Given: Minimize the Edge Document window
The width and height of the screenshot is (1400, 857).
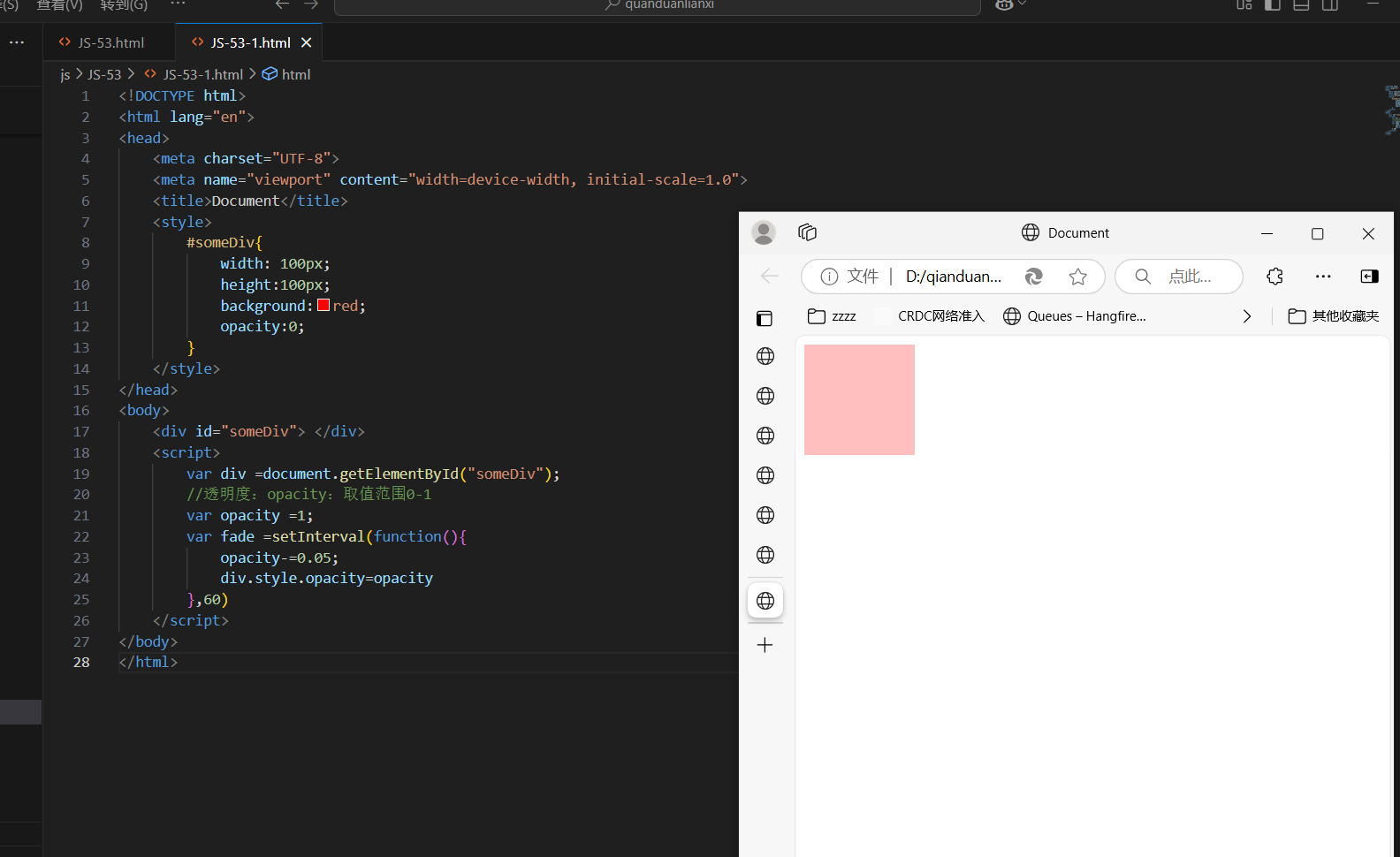Looking at the screenshot, I should 1267,233.
